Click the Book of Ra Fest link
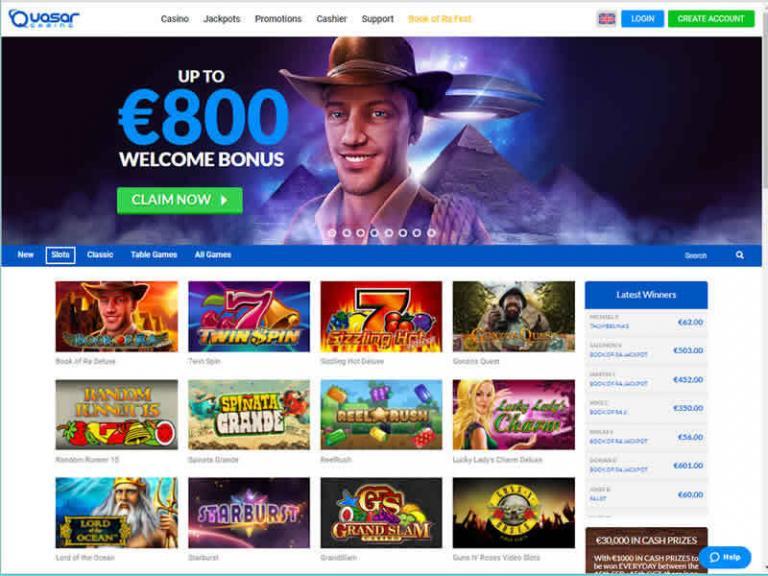This screenshot has width=768, height=576. [x=439, y=19]
